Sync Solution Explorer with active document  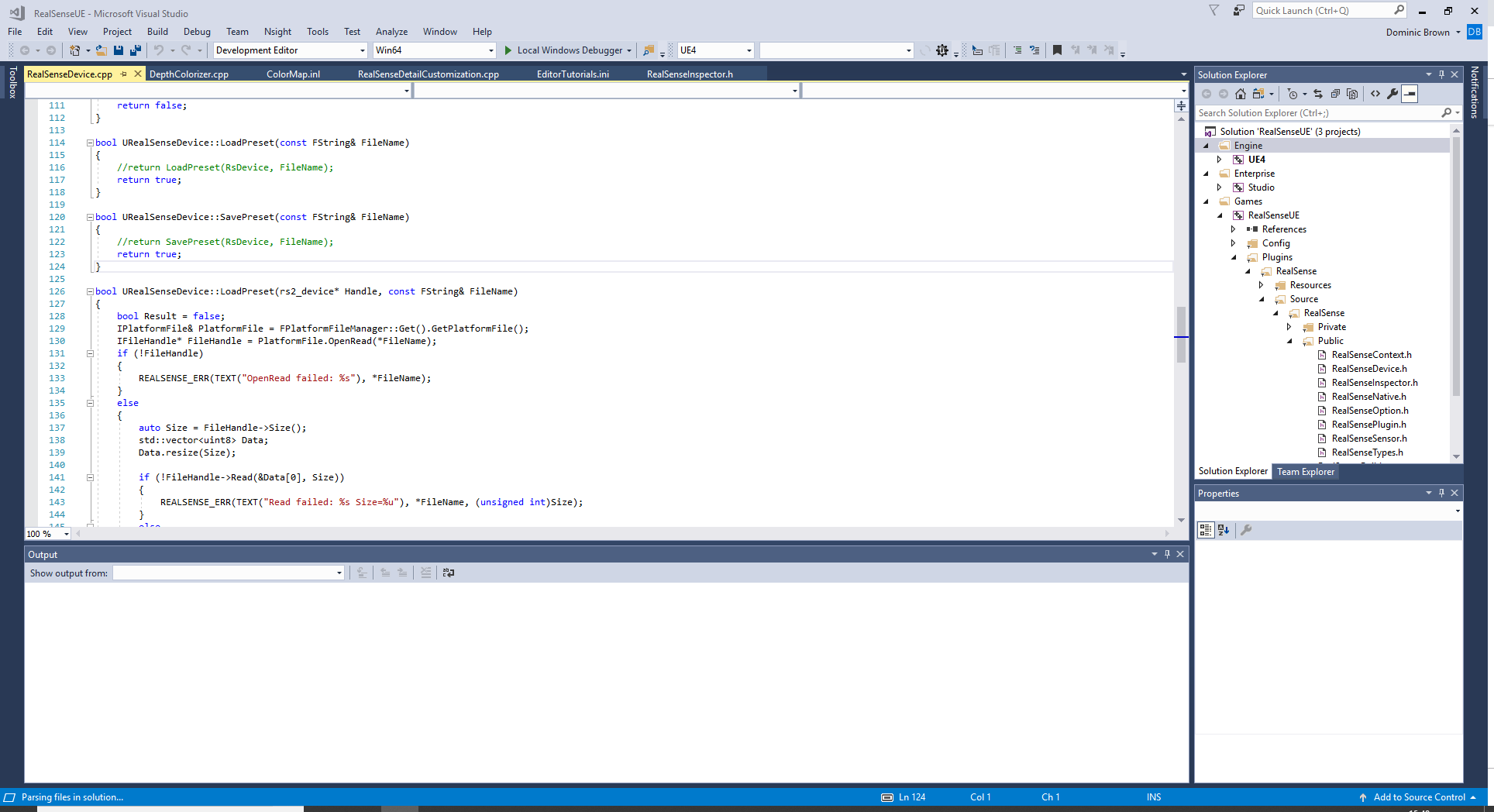[1318, 94]
